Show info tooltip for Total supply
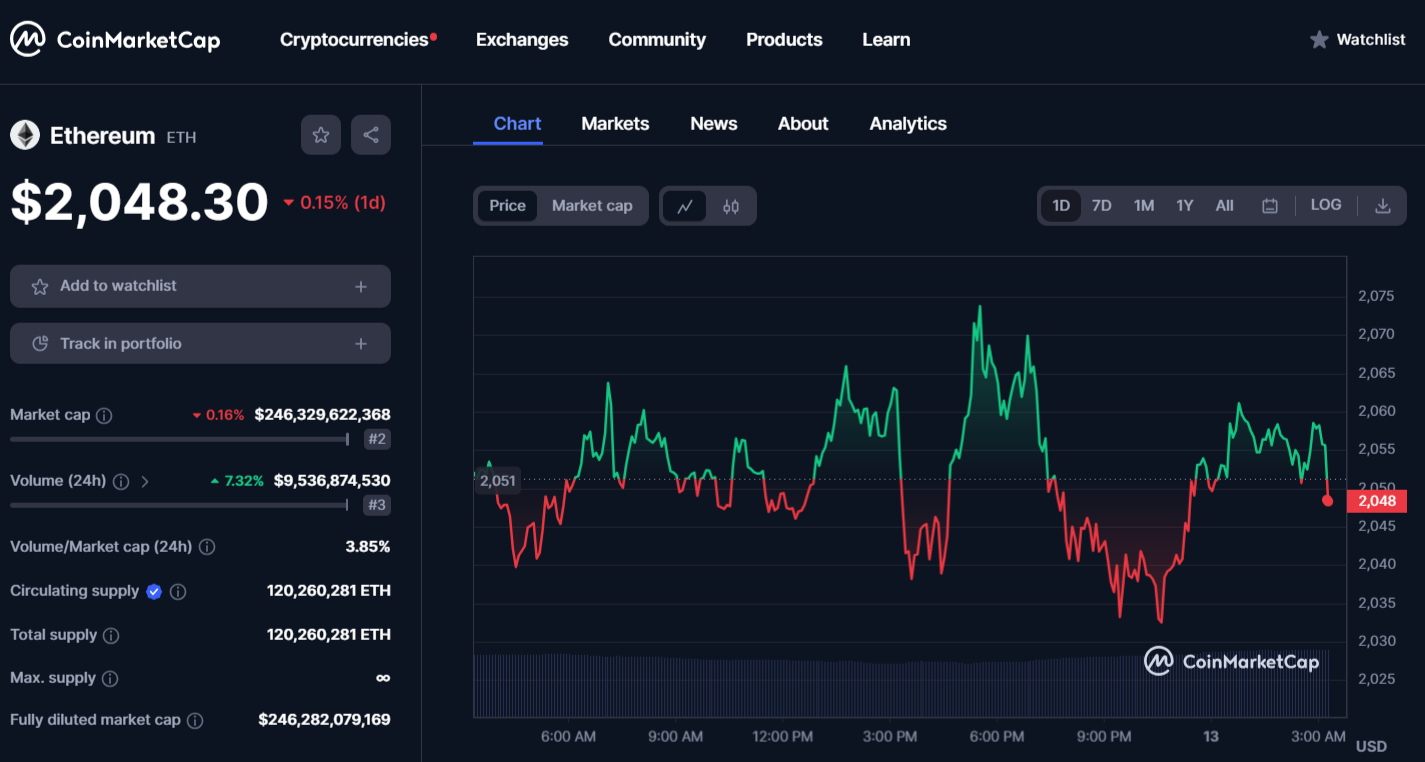The image size is (1425, 762). [112, 635]
